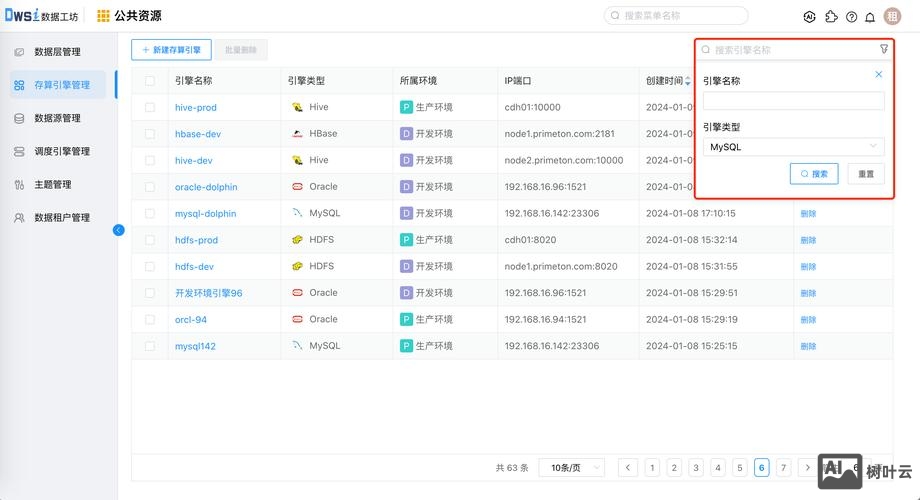Close the filter panel with X

[x=879, y=75]
